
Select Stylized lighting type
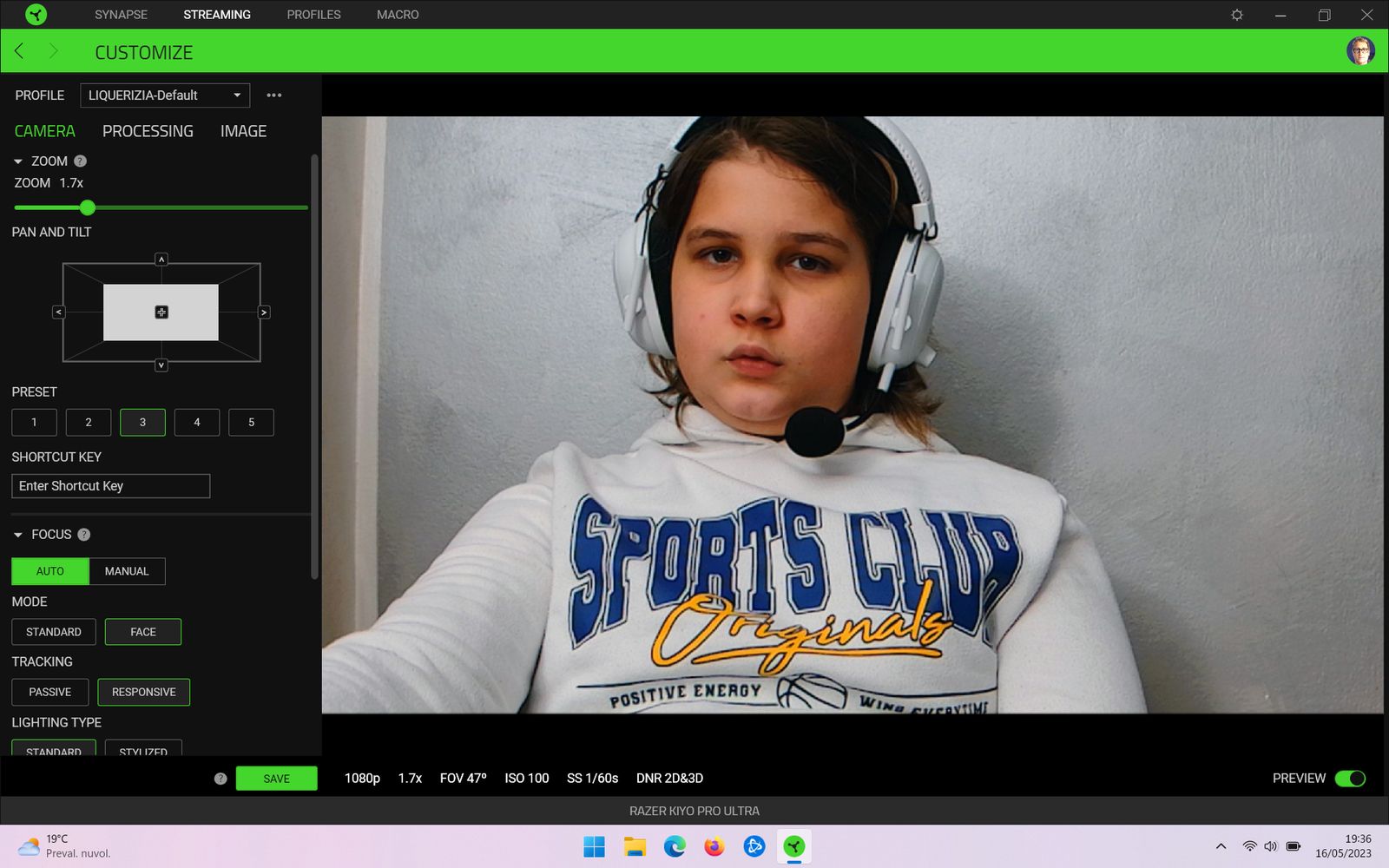143,749
